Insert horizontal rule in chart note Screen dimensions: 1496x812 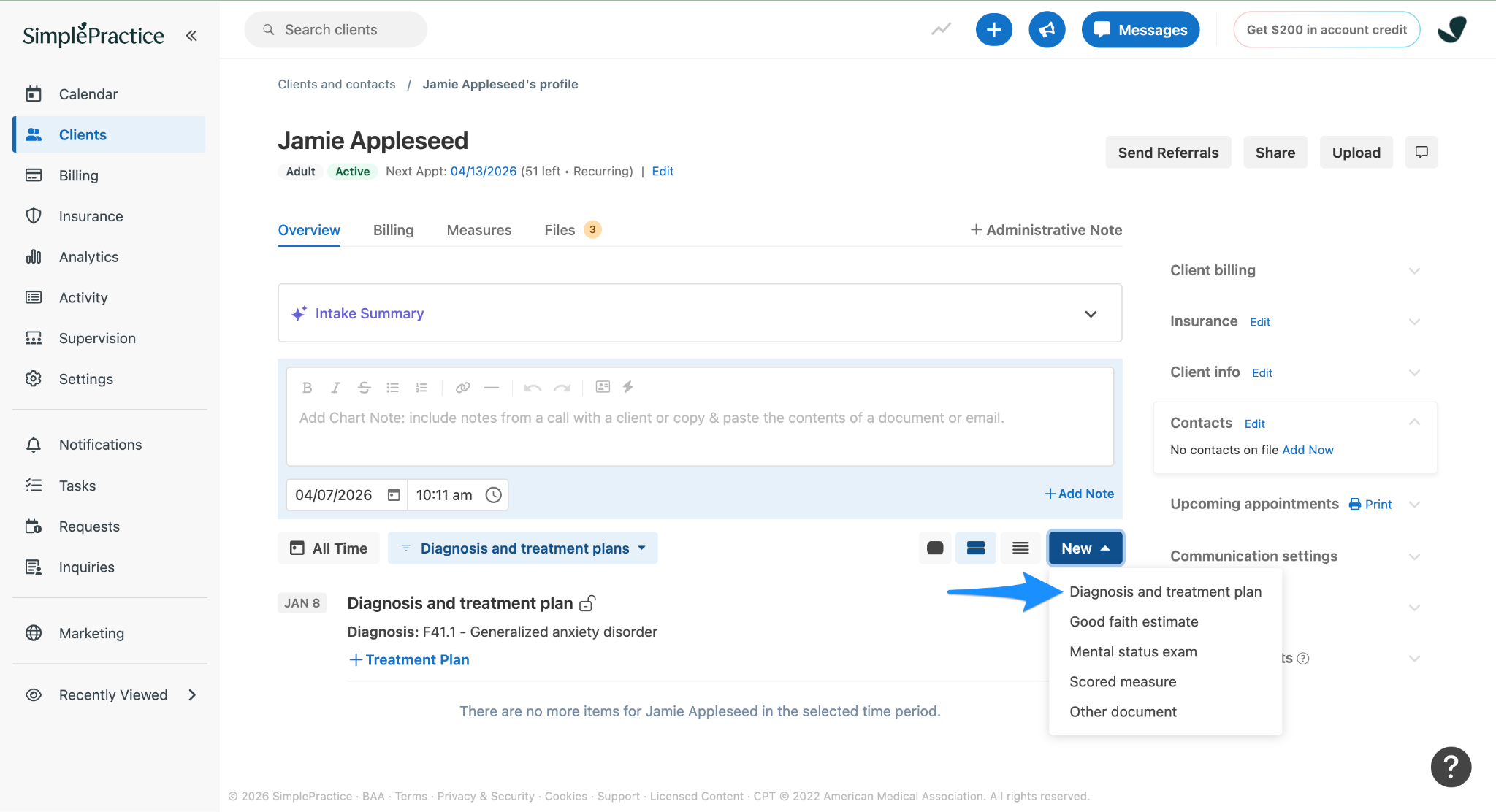pyautogui.click(x=491, y=387)
